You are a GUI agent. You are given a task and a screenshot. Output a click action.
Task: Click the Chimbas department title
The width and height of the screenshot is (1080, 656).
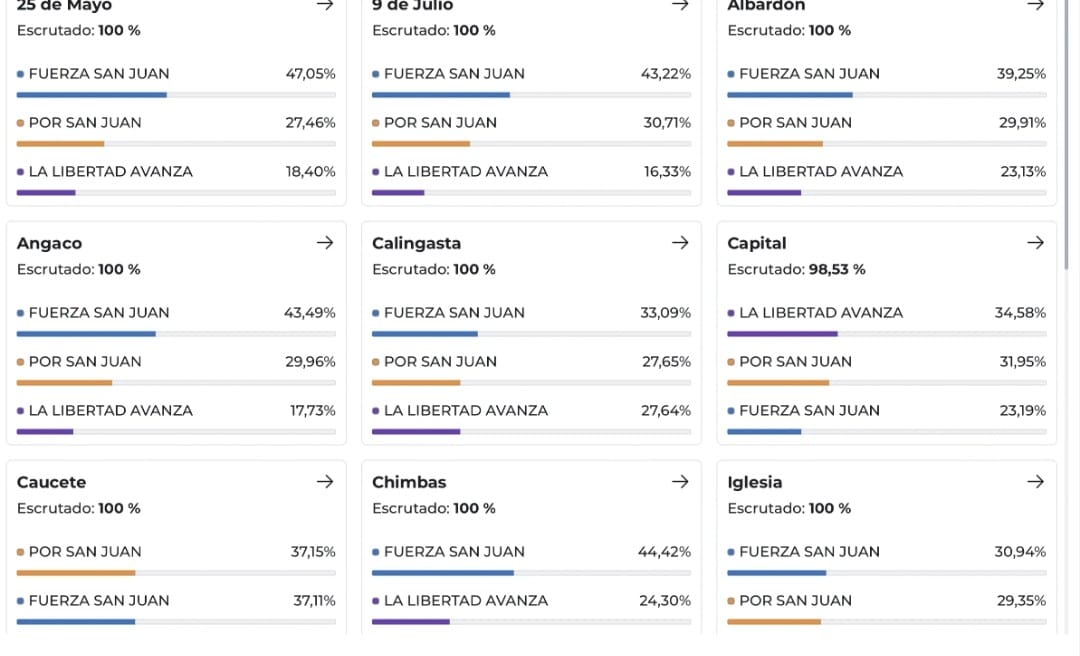pos(409,482)
